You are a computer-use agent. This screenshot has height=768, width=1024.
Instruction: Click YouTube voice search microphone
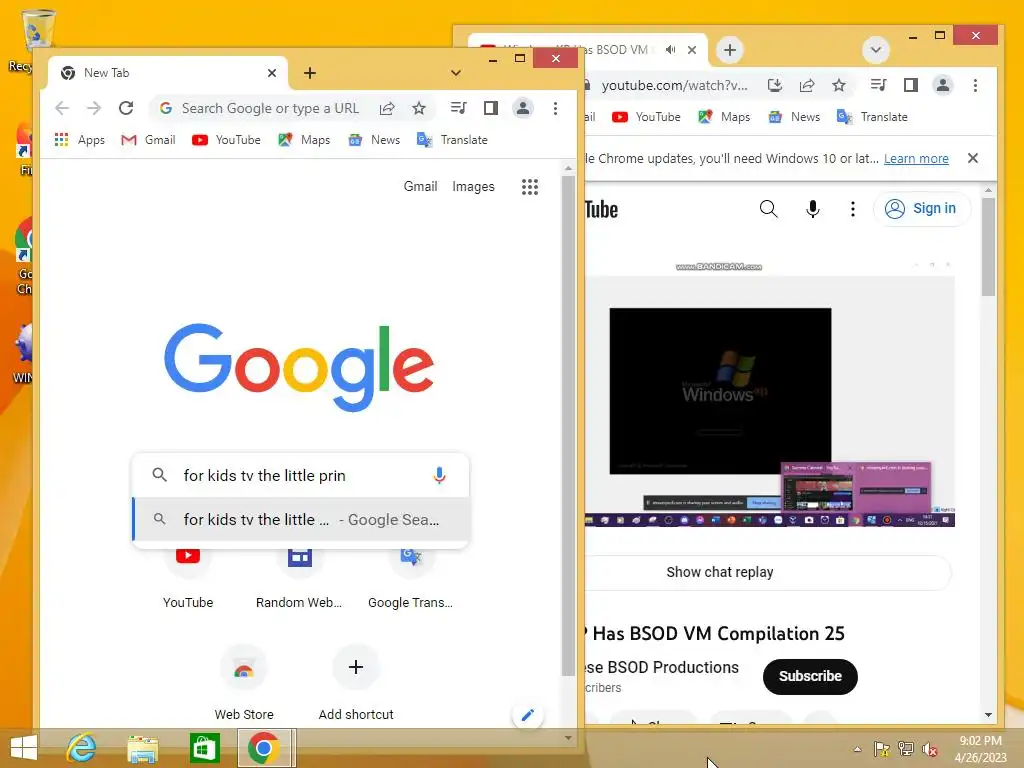click(x=812, y=209)
